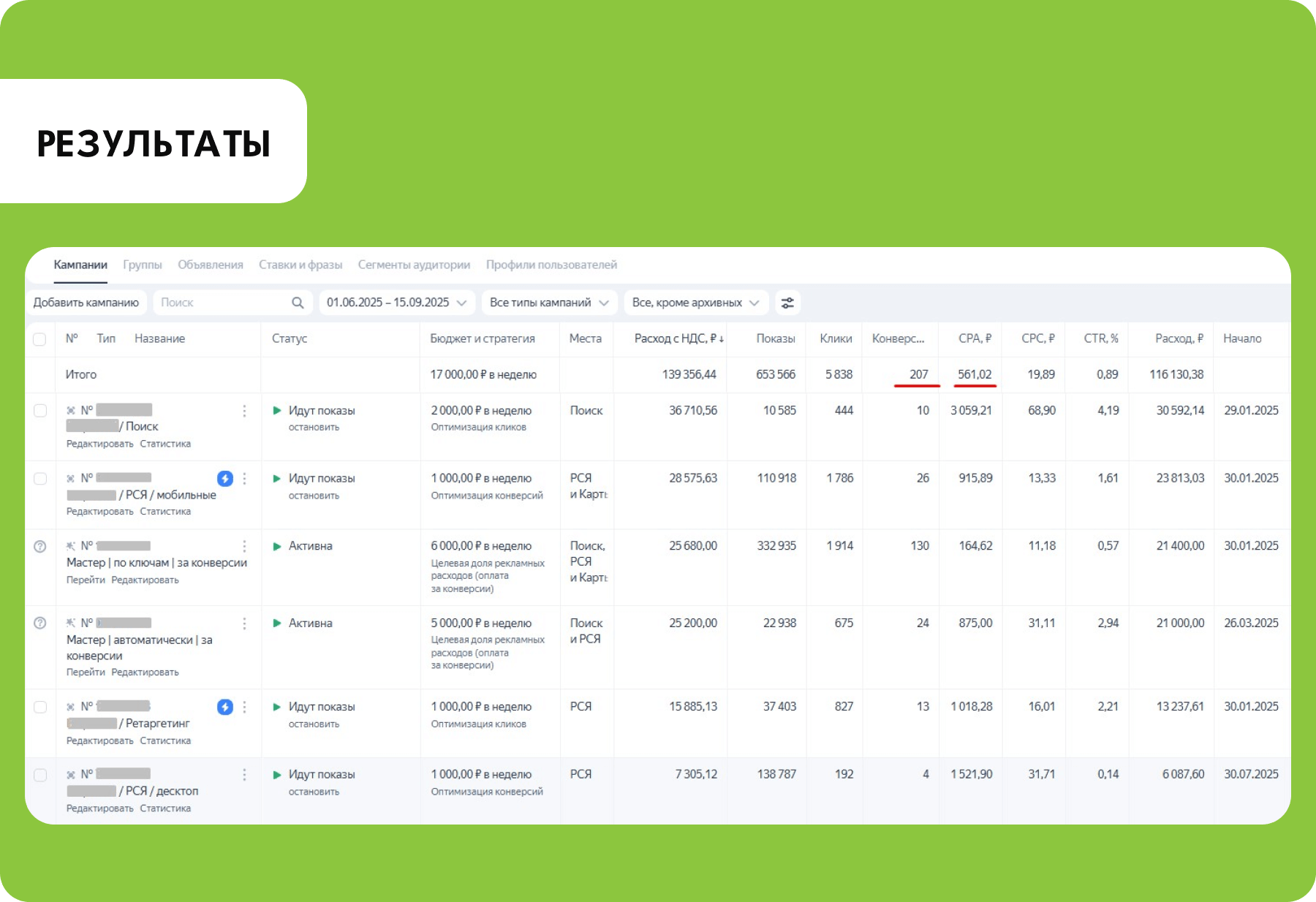Open three-dot menu for РСЯ / десктоп campaign
Screen dimensions: 1316x902
pos(244,775)
